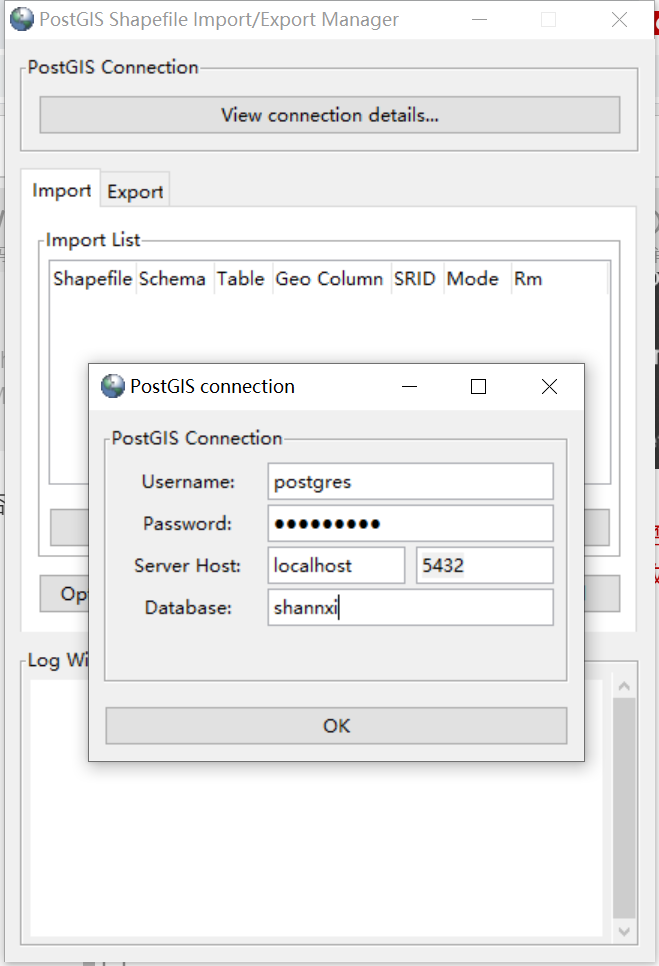Click the Log Window scrollbar down arrow

(624, 932)
